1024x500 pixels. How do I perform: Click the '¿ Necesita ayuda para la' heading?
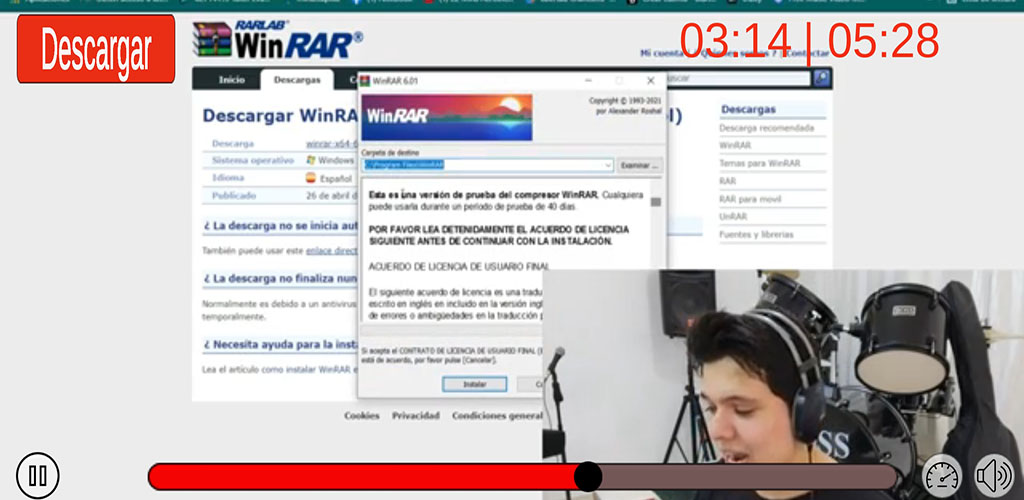click(x=281, y=344)
